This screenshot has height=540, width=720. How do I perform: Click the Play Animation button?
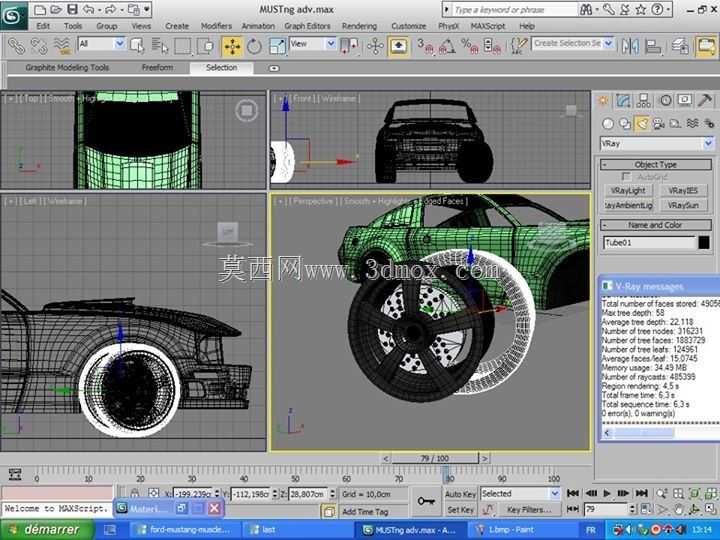click(607, 493)
